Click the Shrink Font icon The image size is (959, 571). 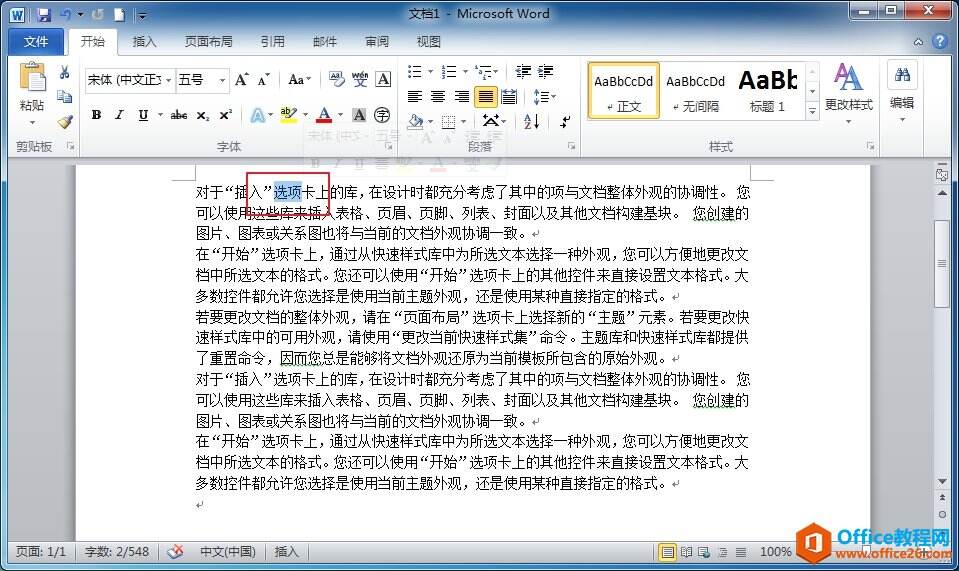pos(263,79)
